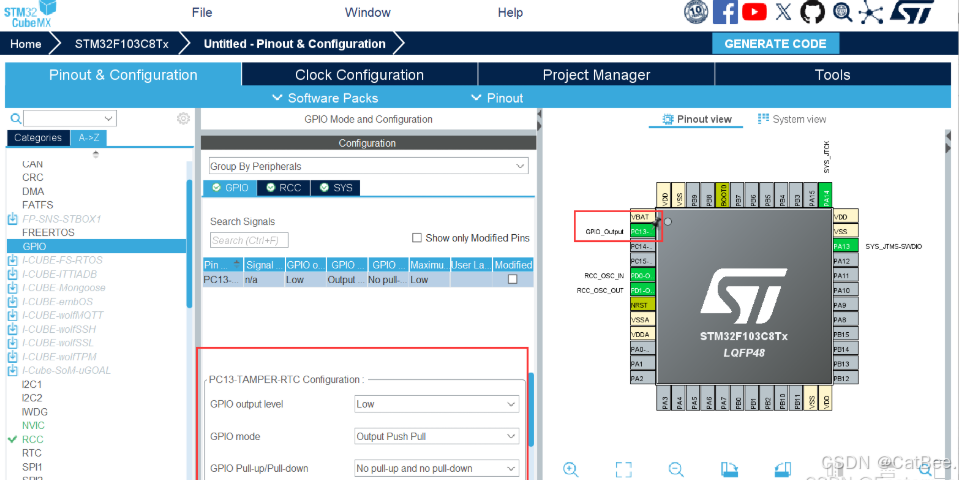
Task: Click the download icon beside FP-SNS-STBOX1
Action: click(x=12, y=219)
